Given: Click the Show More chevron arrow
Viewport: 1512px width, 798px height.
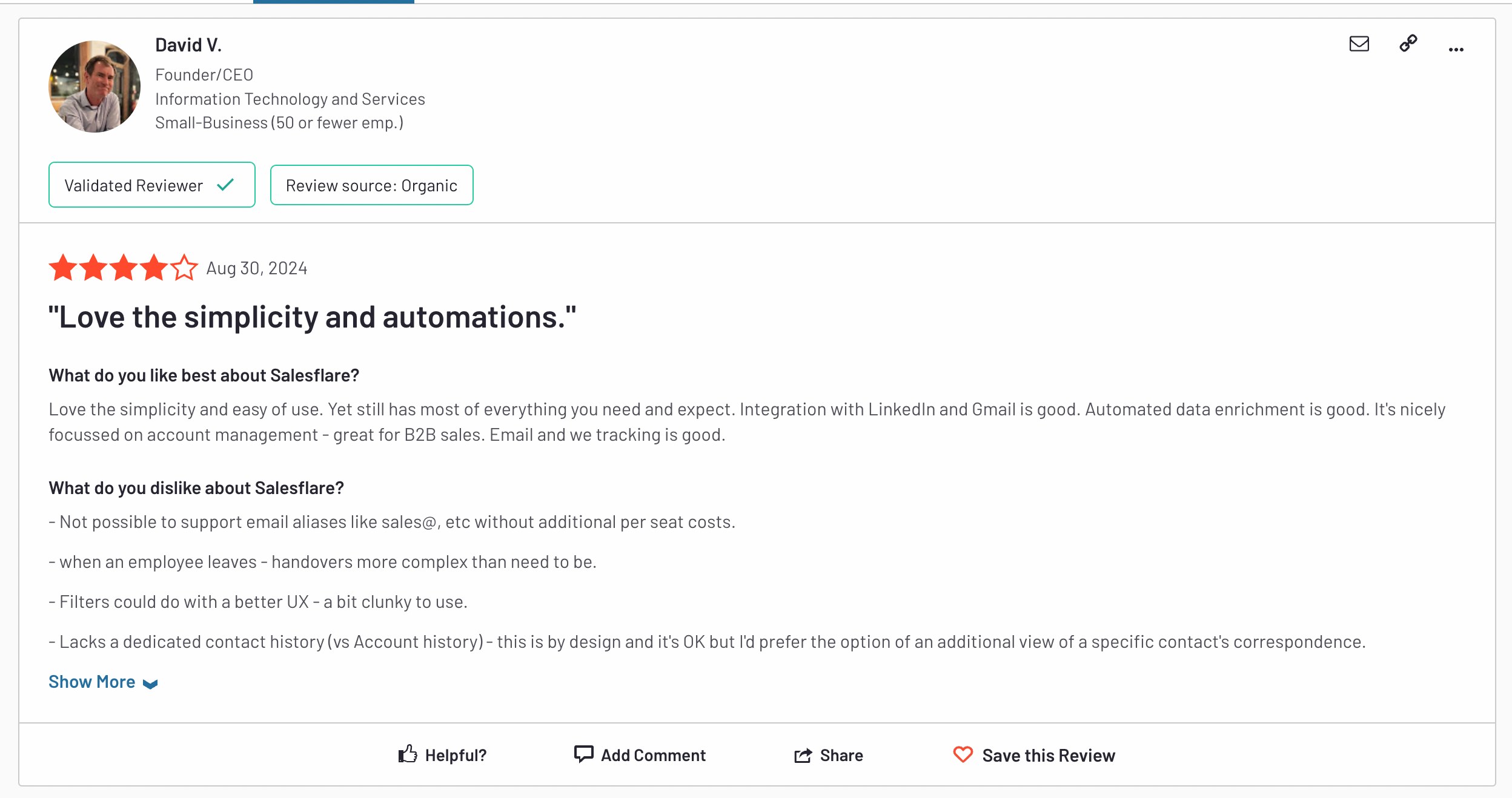Looking at the screenshot, I should [x=150, y=684].
